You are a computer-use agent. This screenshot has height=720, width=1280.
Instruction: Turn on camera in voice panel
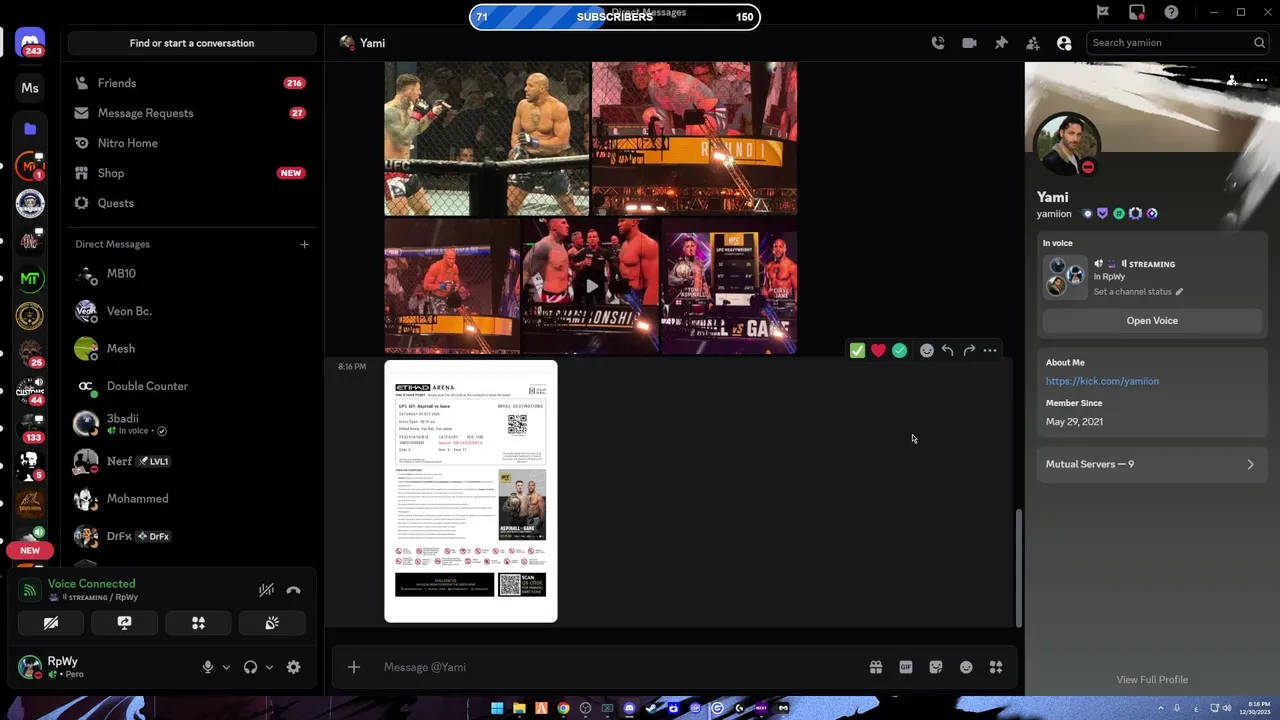pos(51,623)
